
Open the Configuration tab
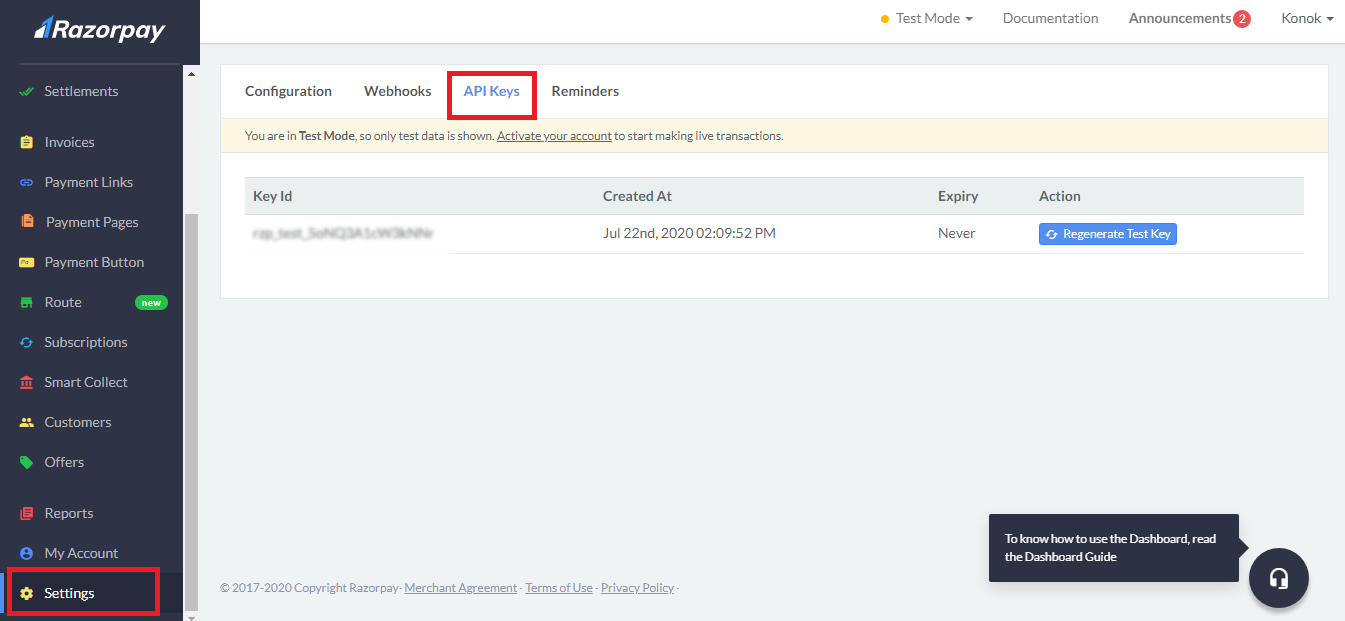click(x=288, y=91)
